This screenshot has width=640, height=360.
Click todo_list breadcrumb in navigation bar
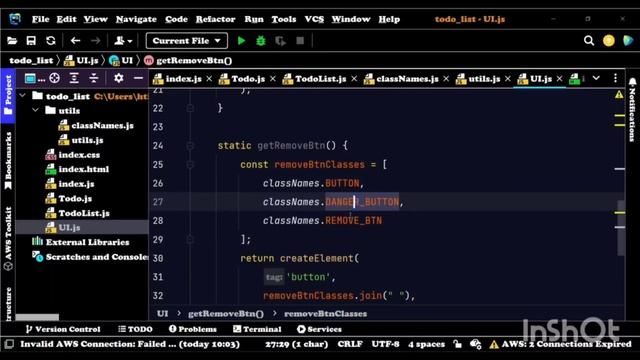[x=31, y=60]
